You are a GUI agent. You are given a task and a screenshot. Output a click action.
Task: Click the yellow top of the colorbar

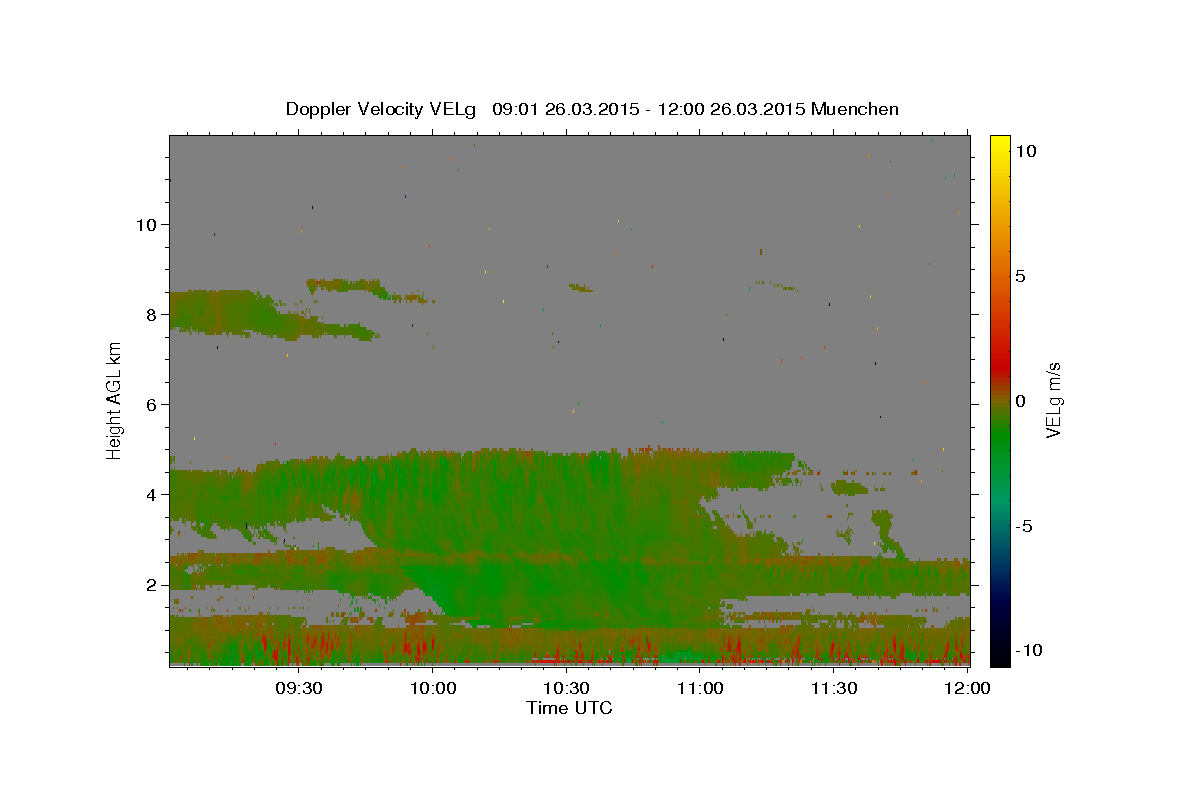1000,145
